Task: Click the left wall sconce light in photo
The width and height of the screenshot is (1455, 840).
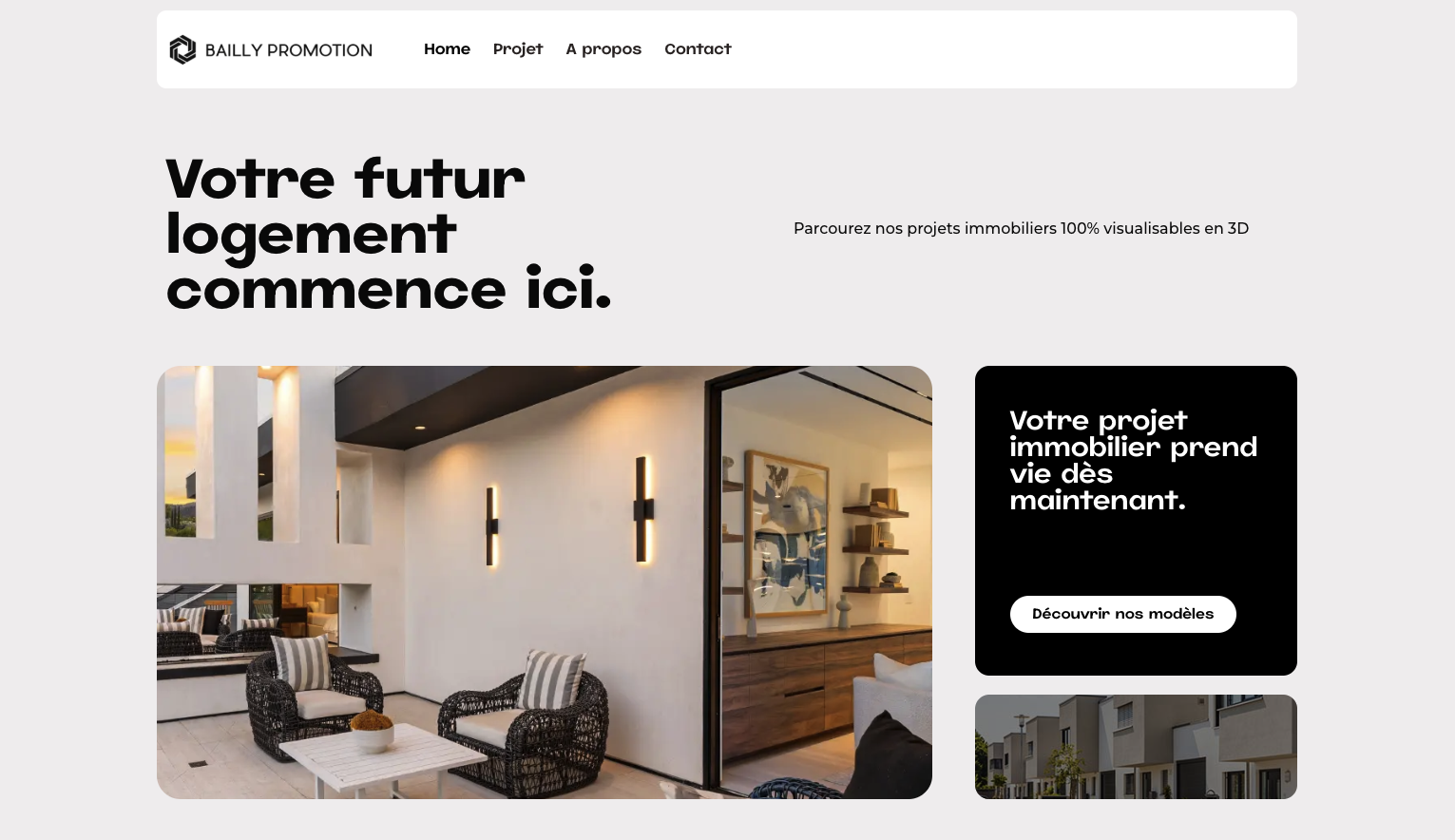Action: tap(492, 526)
